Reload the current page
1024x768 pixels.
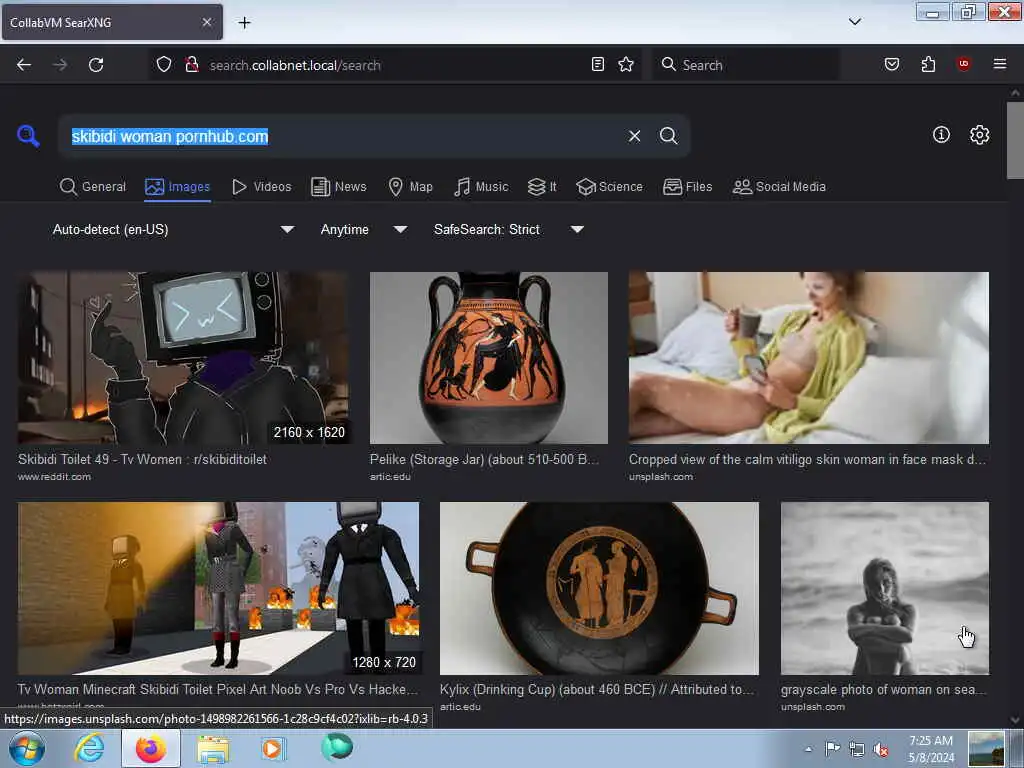click(96, 65)
